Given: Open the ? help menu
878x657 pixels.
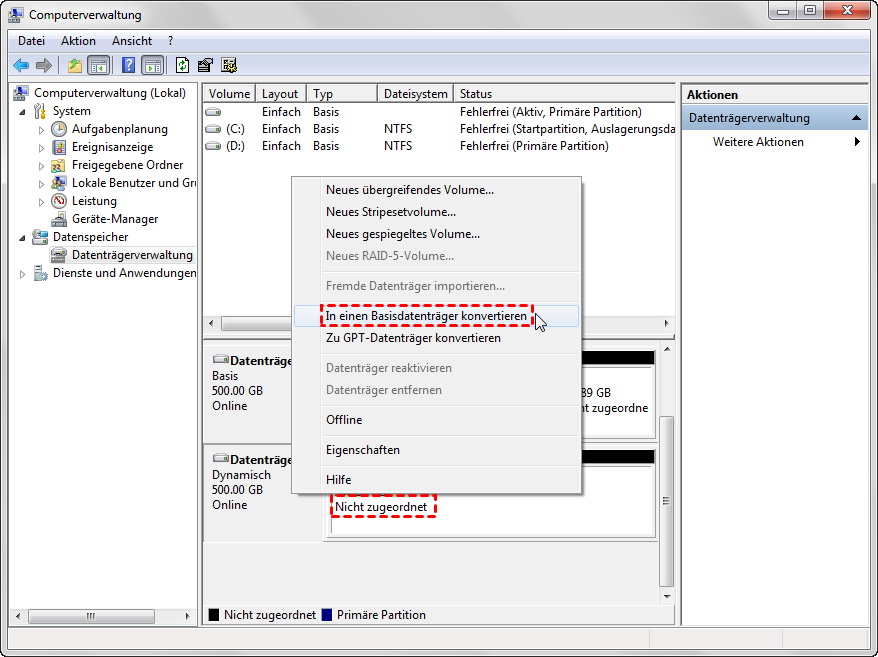Looking at the screenshot, I should coord(170,41).
